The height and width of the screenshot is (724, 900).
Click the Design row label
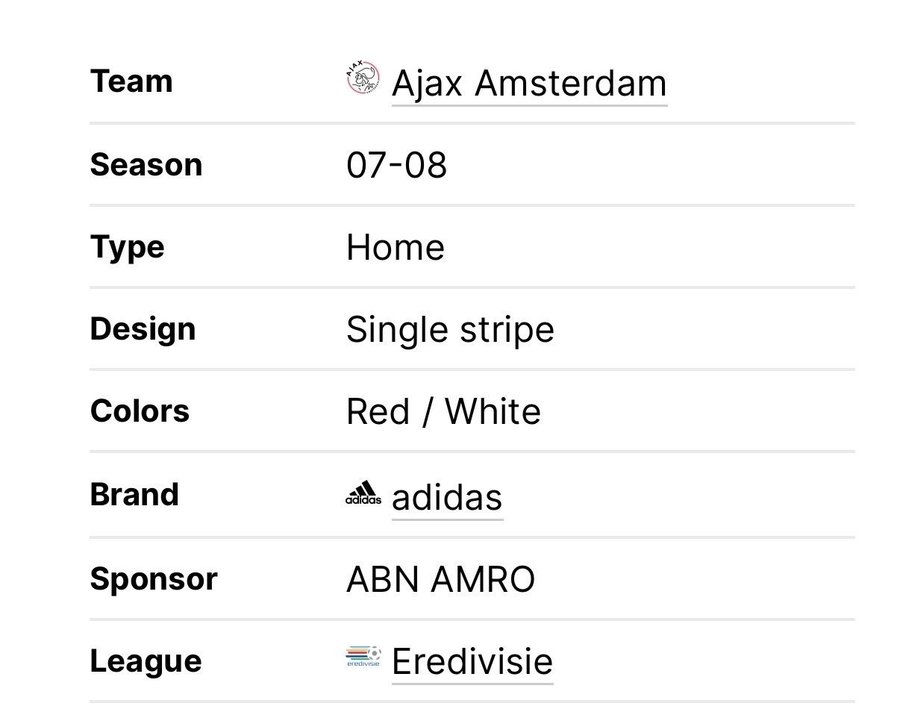(x=143, y=329)
